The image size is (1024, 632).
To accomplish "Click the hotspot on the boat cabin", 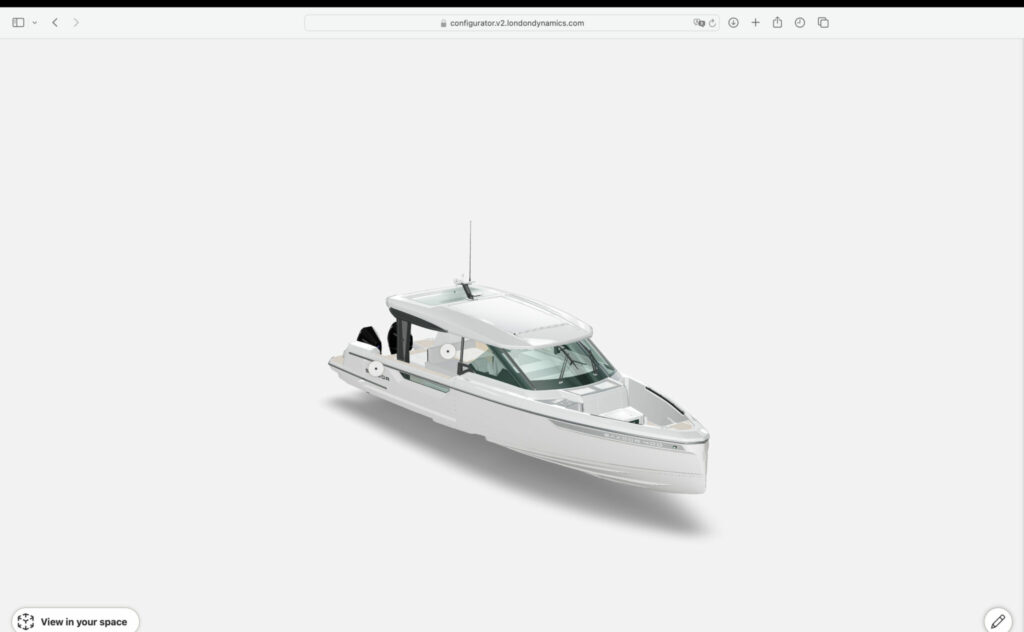I will pyautogui.click(x=447, y=352).
